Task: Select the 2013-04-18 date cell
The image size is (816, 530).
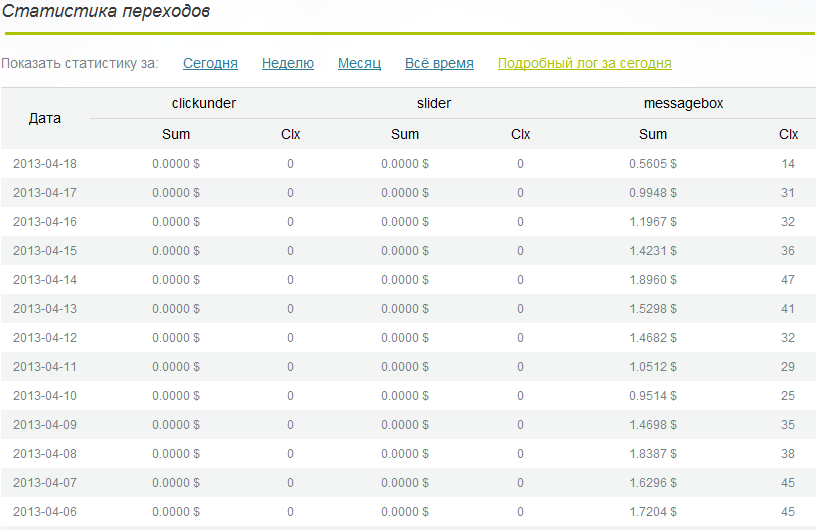Action: (45, 164)
